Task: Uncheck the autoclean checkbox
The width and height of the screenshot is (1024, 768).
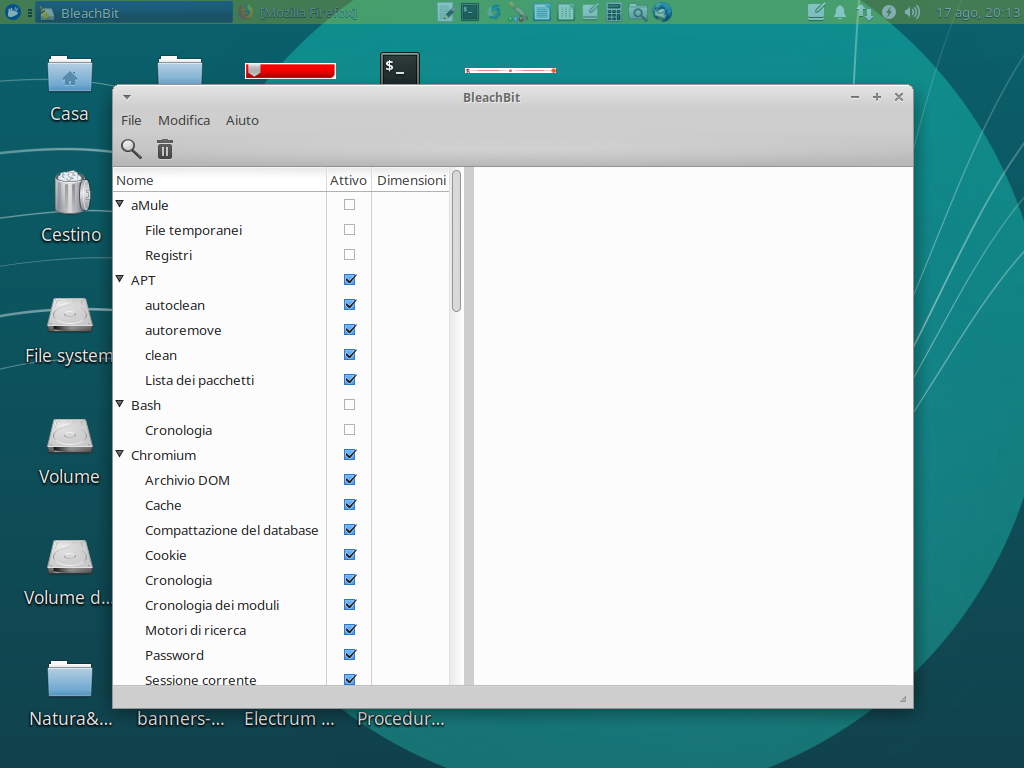Action: [x=350, y=304]
